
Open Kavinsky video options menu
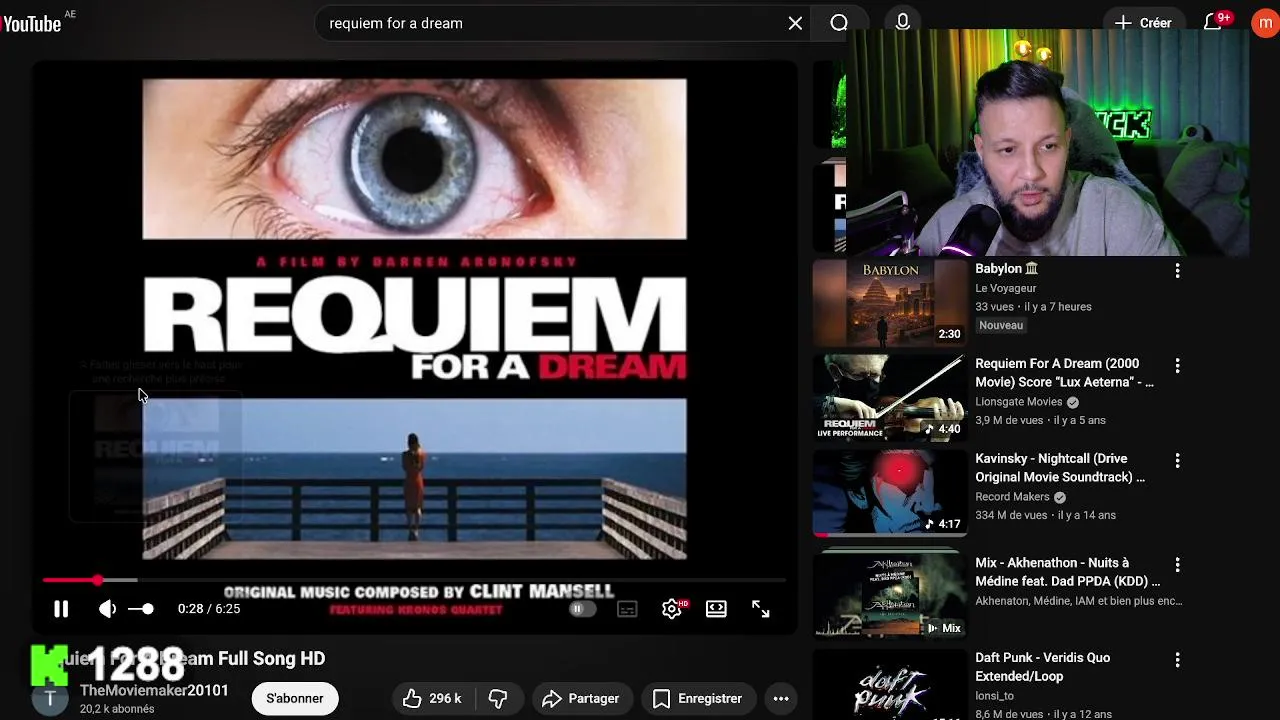tap(1177, 460)
